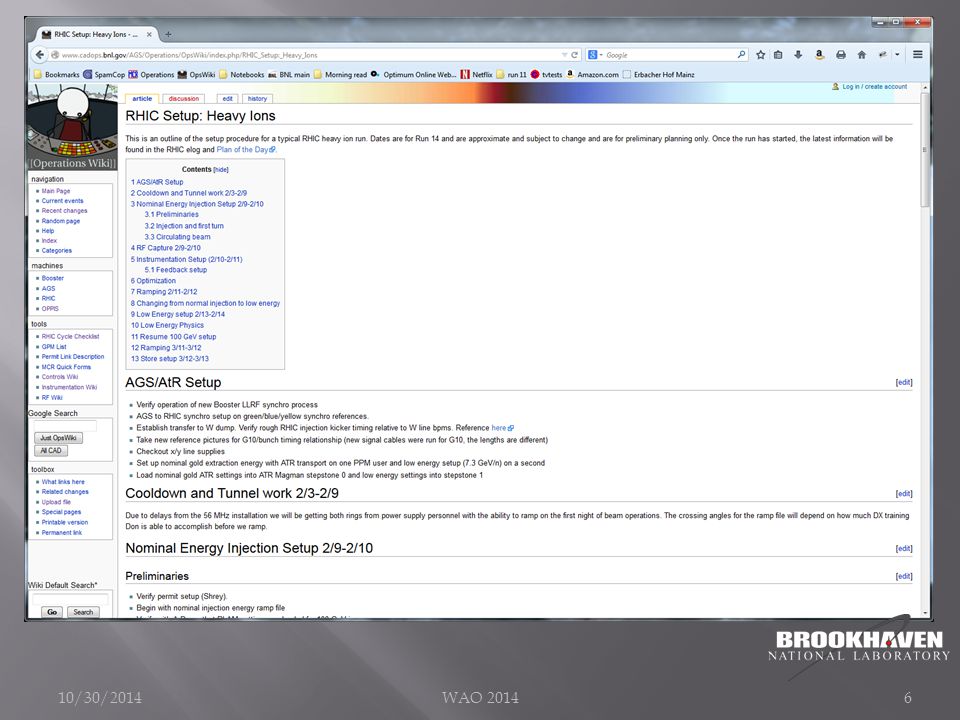Open the hamburger menu icon
The image size is (960, 720).
[x=917, y=54]
